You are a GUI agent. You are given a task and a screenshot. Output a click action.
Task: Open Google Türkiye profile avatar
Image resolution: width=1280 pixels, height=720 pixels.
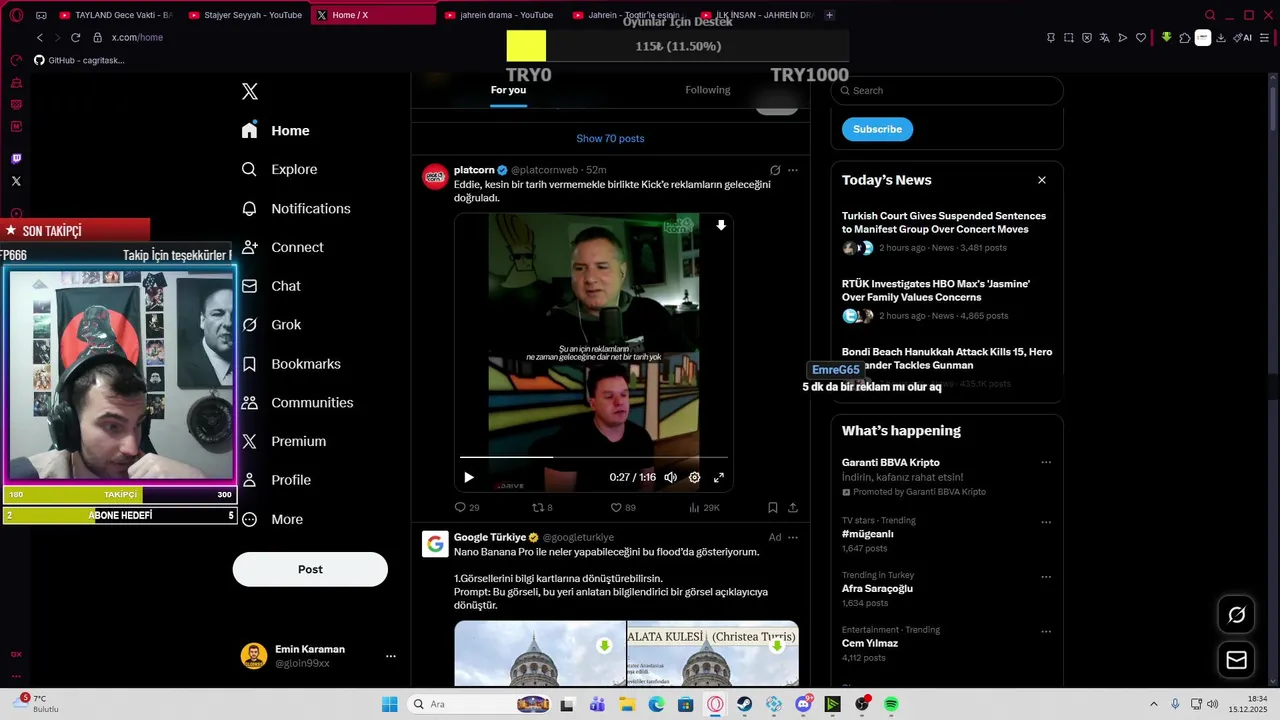[435, 544]
